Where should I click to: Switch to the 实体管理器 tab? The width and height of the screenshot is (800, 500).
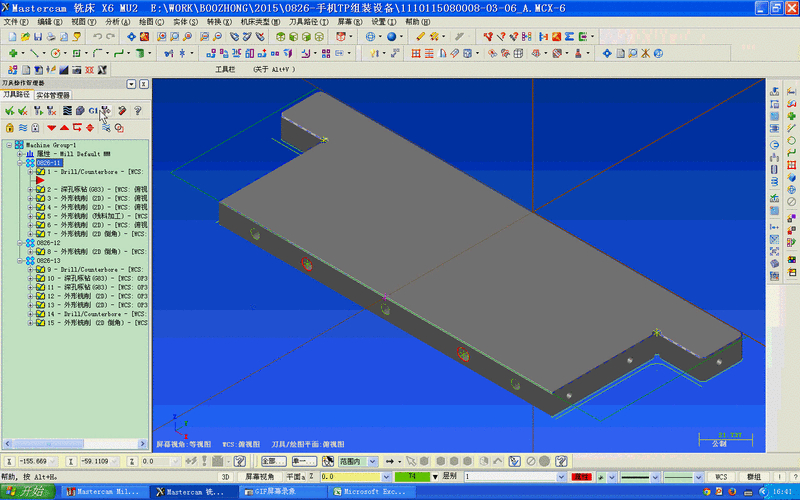point(53,95)
